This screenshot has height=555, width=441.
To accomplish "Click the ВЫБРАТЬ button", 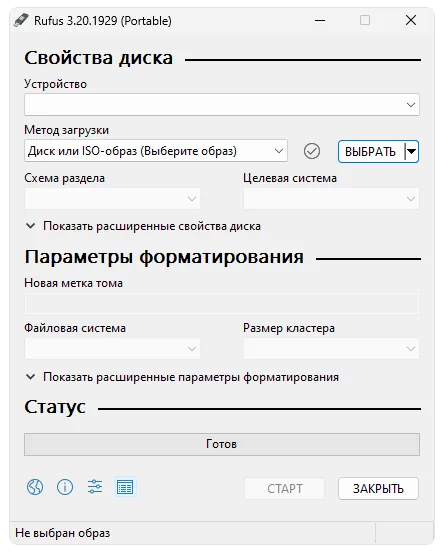I will click(370, 151).
